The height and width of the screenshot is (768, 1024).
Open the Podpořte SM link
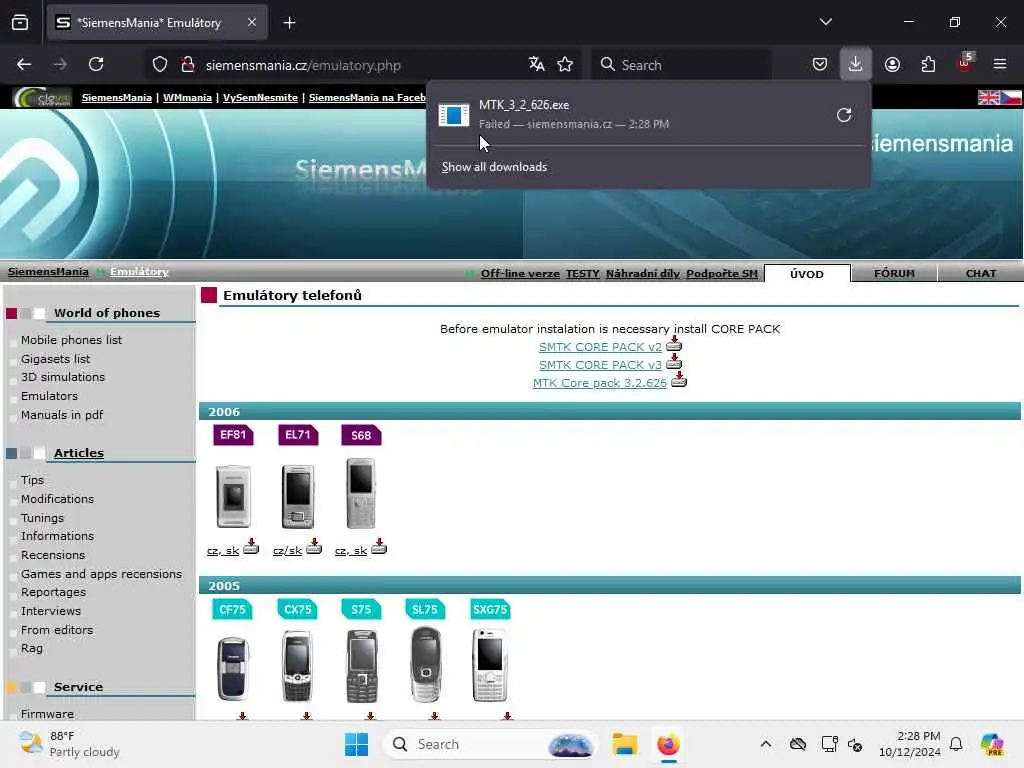coord(722,274)
